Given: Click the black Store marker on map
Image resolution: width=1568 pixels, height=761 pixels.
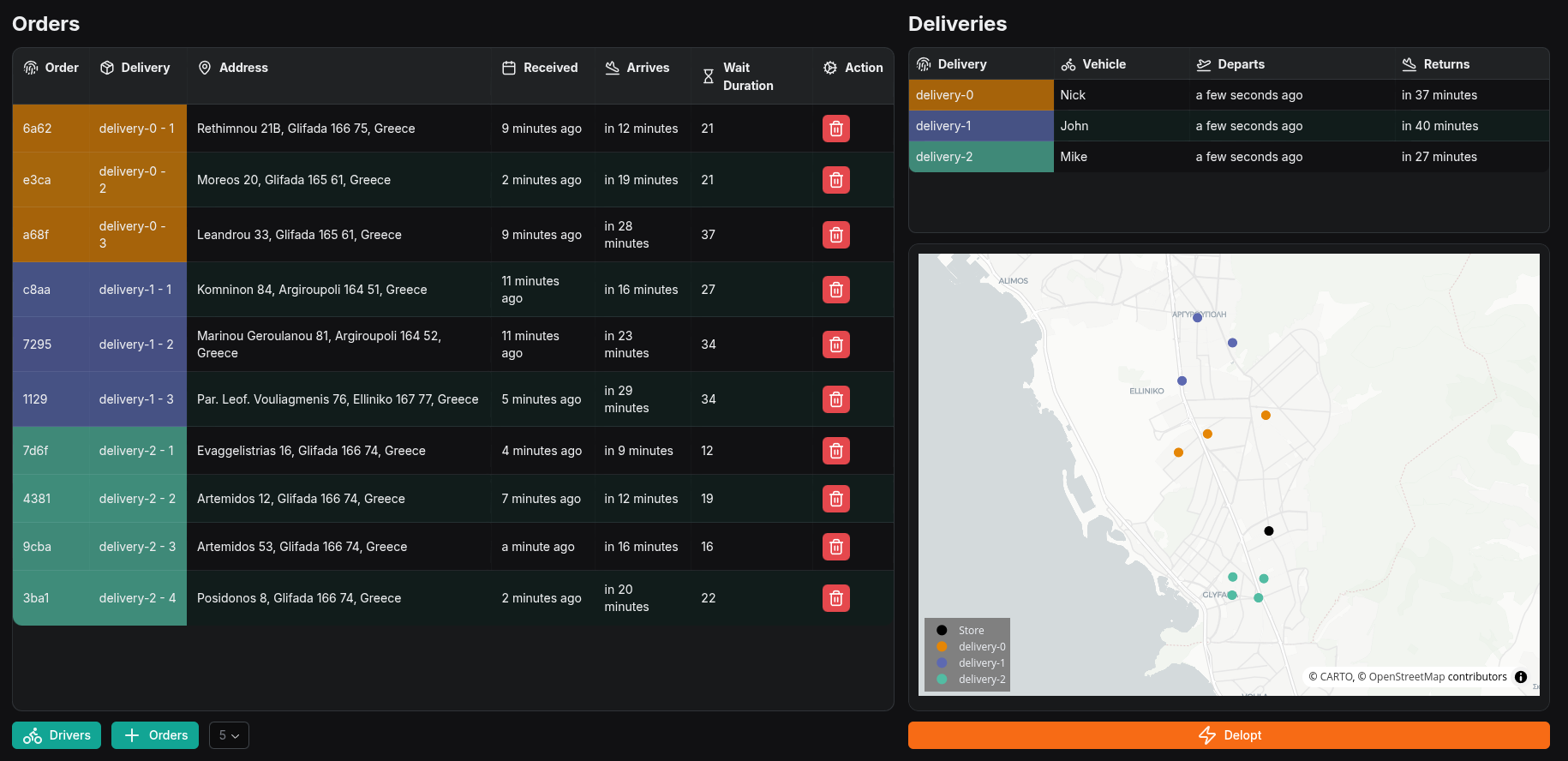Looking at the screenshot, I should (1269, 531).
